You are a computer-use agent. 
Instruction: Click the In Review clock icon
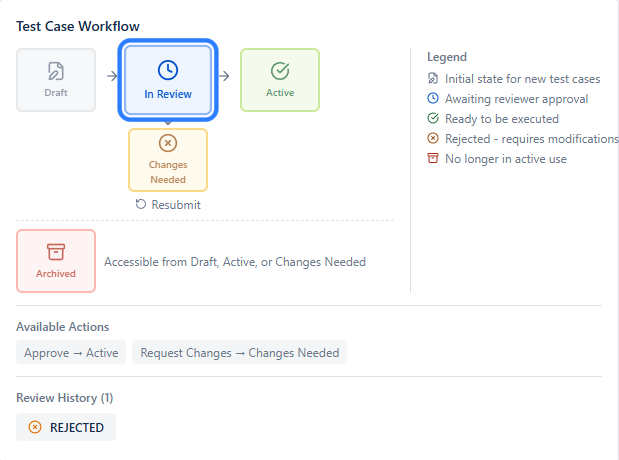[x=168, y=70]
